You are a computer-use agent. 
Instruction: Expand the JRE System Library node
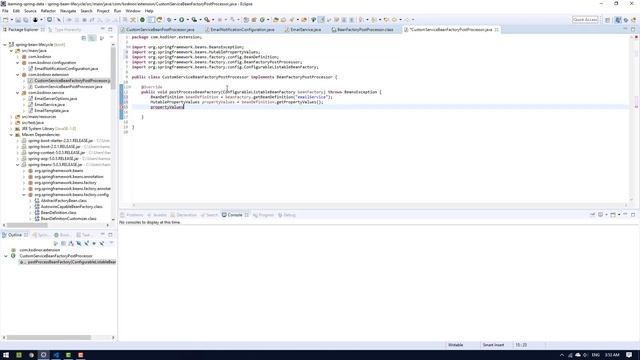(11, 129)
